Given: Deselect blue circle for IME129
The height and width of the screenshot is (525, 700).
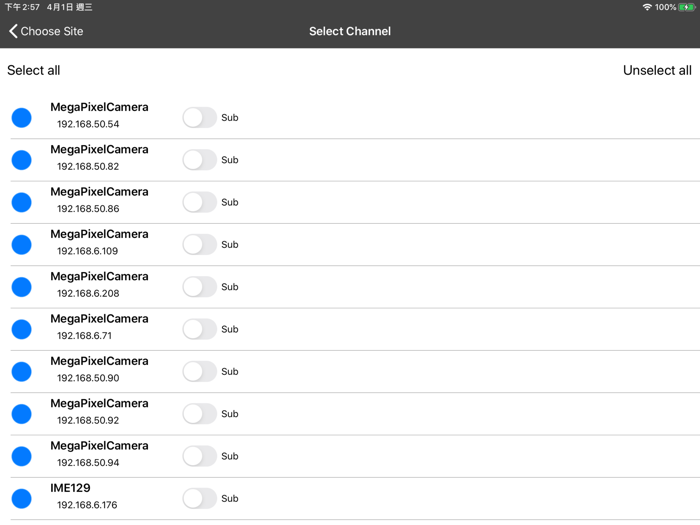Looking at the screenshot, I should 21,499.
